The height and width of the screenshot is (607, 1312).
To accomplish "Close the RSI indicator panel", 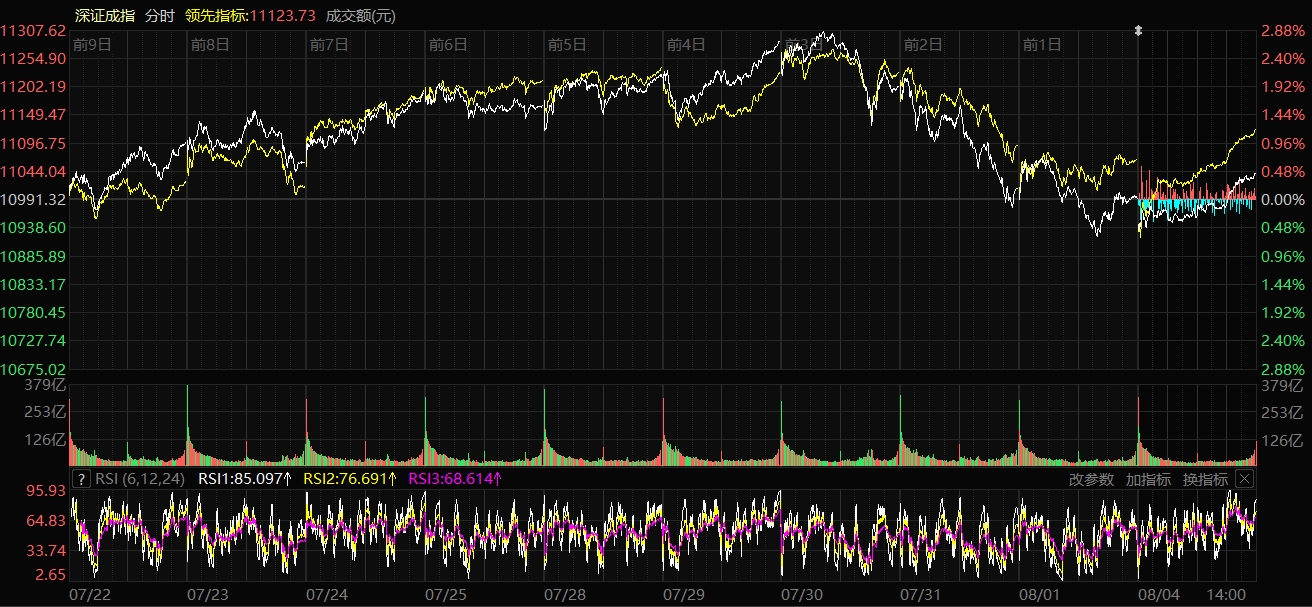I will 1243,479.
